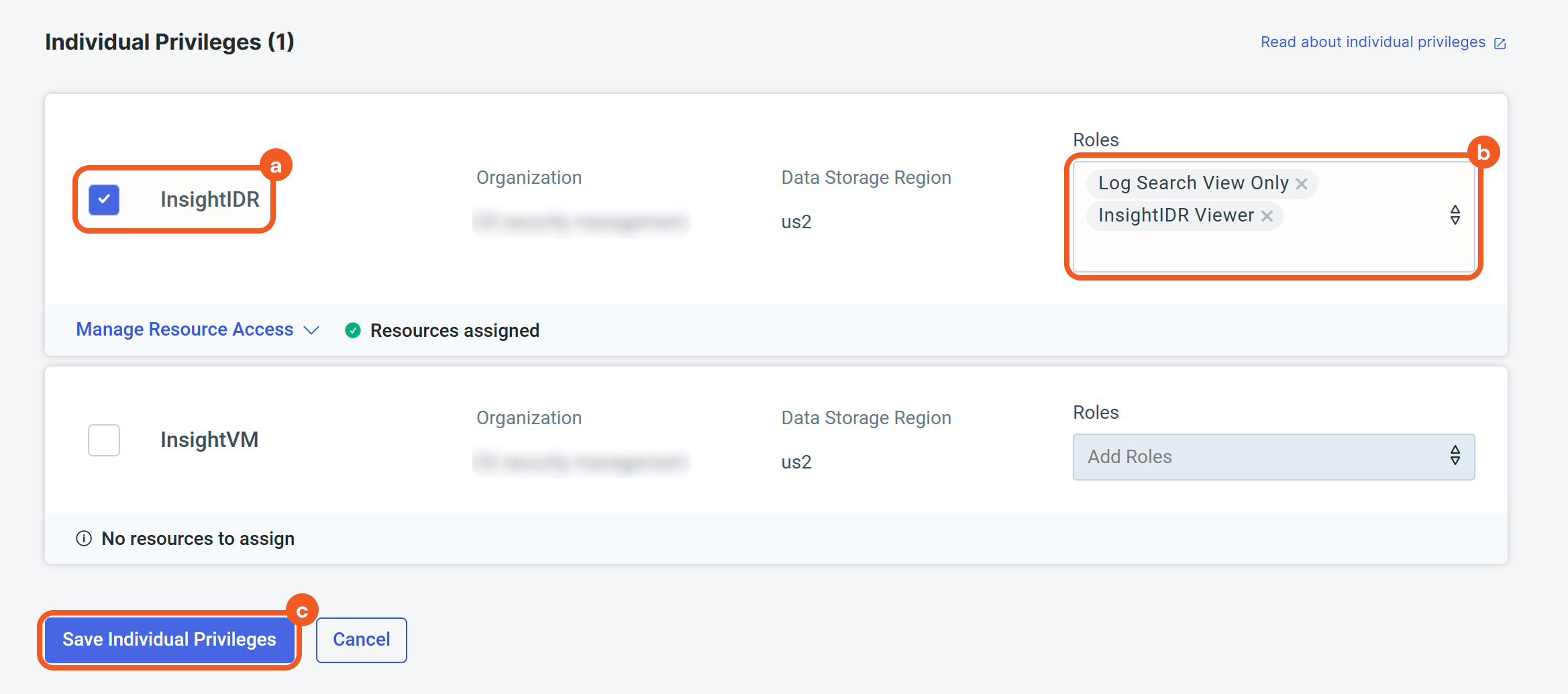Enable the InsightVM checkbox
Image resolution: width=1568 pixels, height=694 pixels.
[x=104, y=440]
